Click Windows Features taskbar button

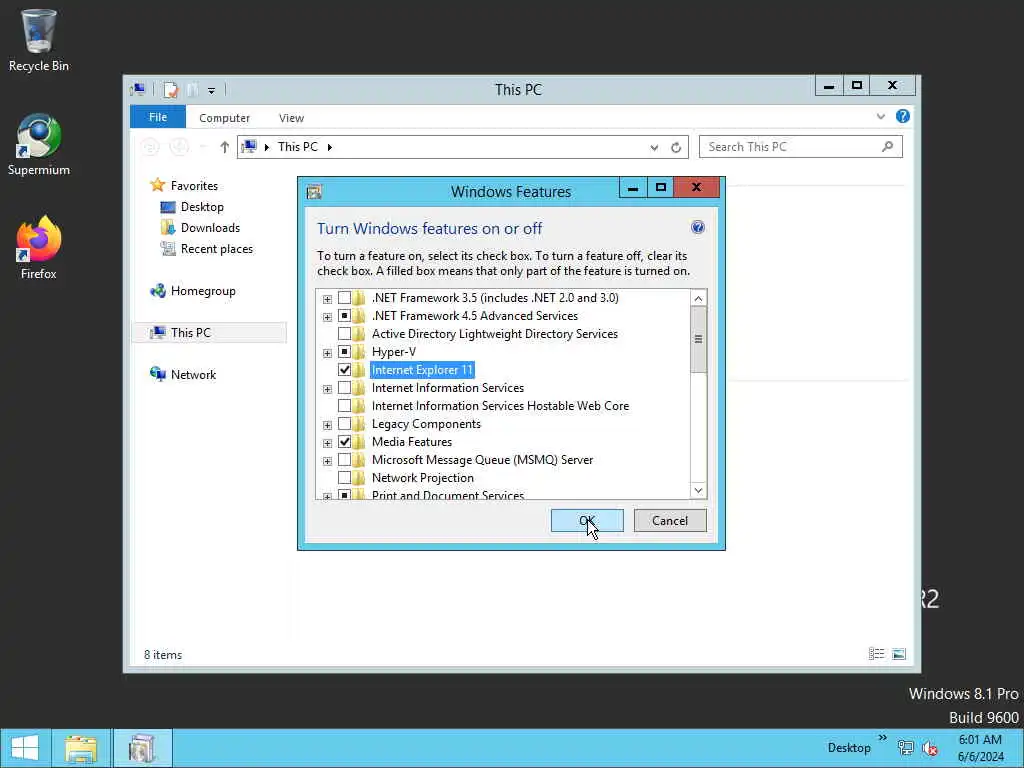[x=142, y=748]
